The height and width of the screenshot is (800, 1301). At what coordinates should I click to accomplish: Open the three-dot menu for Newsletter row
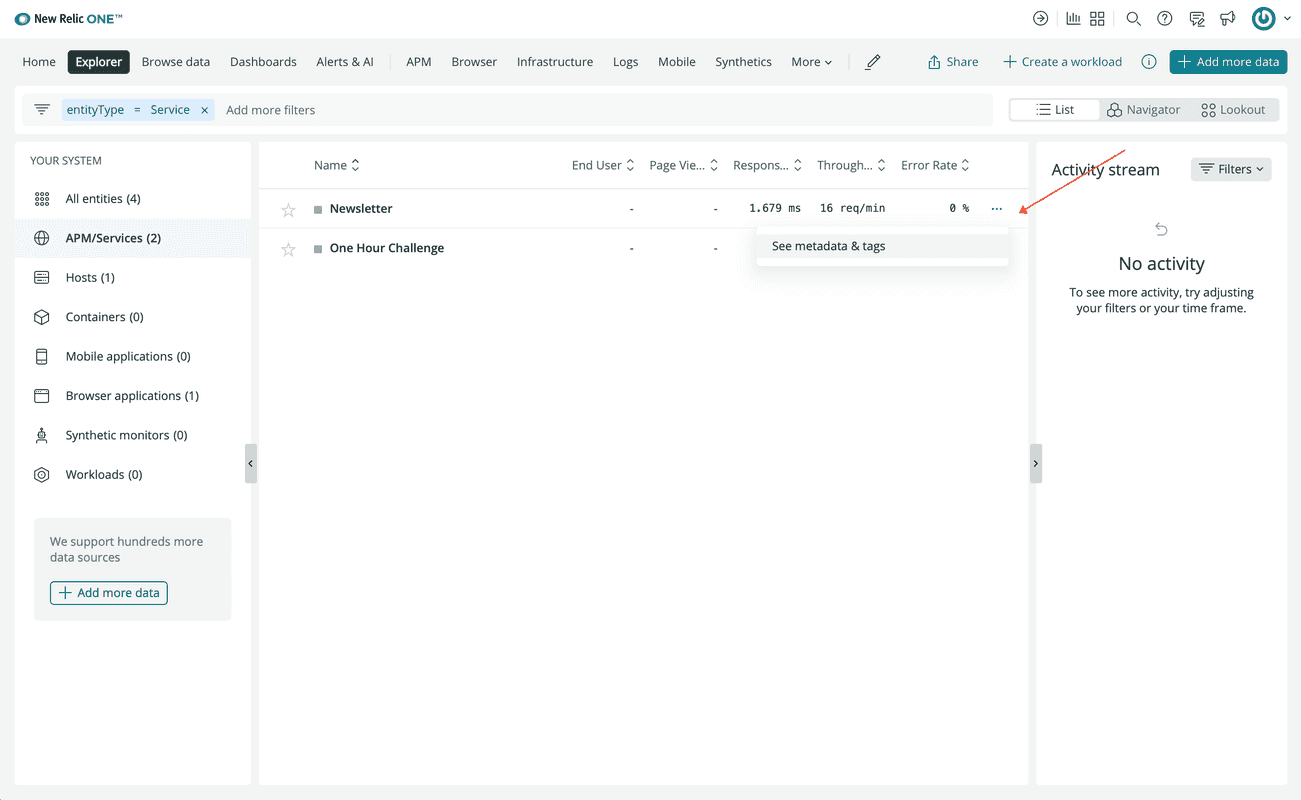click(997, 208)
